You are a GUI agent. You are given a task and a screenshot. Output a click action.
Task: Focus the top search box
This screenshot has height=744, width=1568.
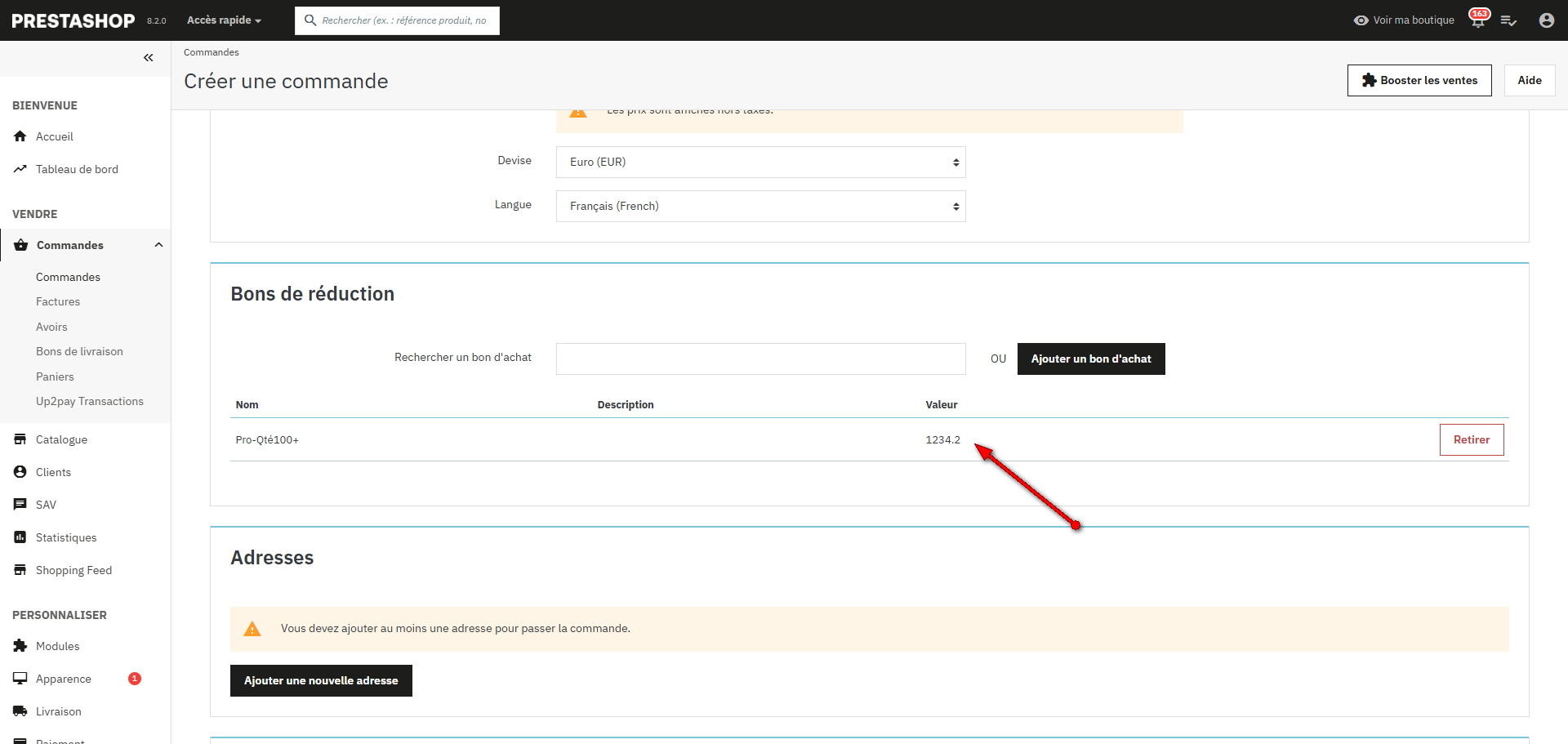(x=397, y=20)
